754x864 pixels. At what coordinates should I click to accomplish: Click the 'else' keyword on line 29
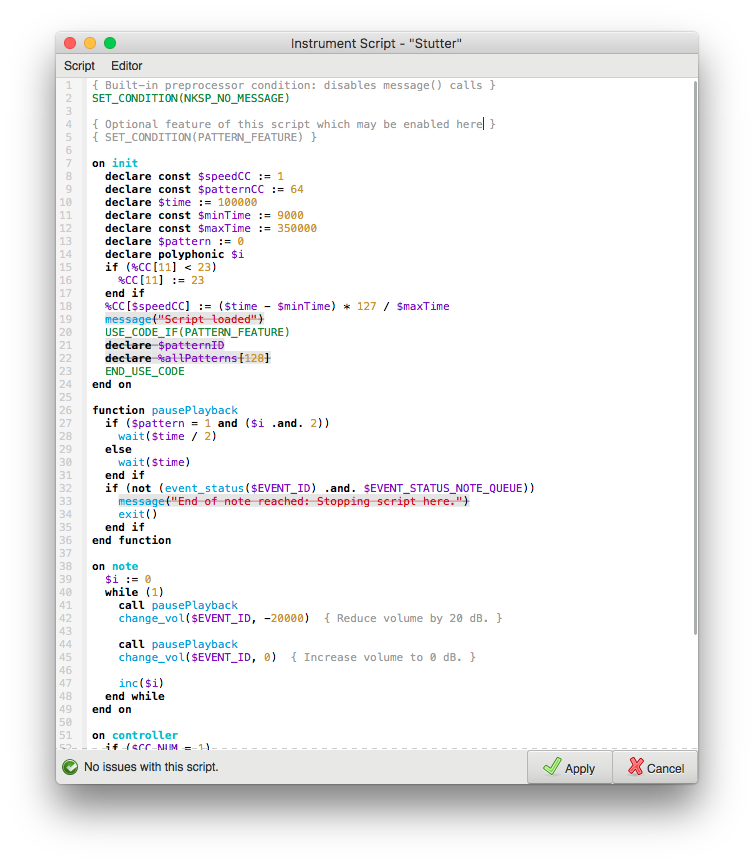(x=119, y=449)
